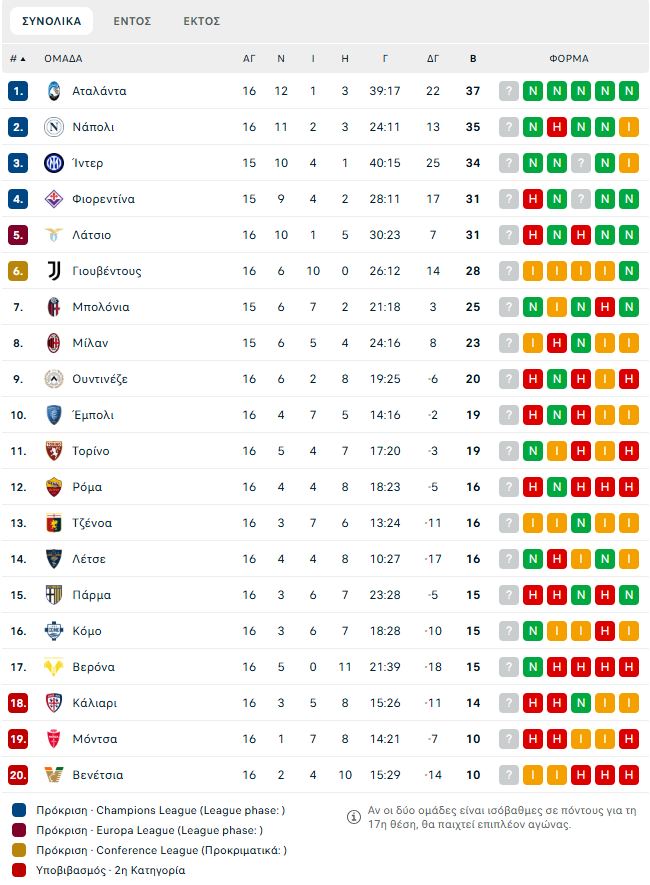Click the Inter club crest icon
650x885 pixels.
click(54, 163)
